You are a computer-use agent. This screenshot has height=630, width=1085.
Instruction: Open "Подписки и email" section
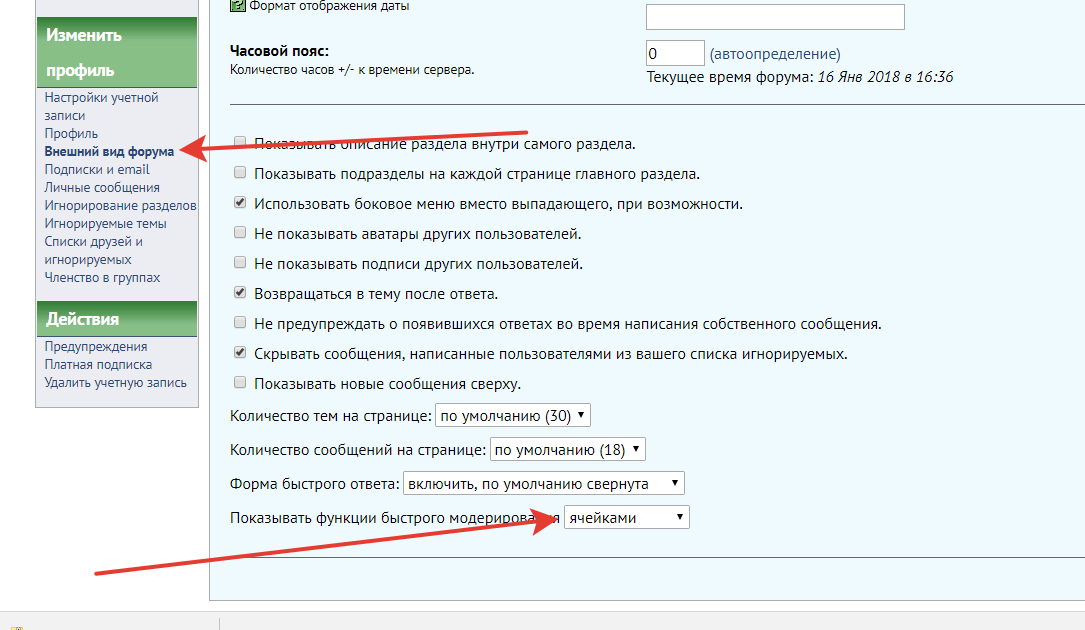(97, 169)
